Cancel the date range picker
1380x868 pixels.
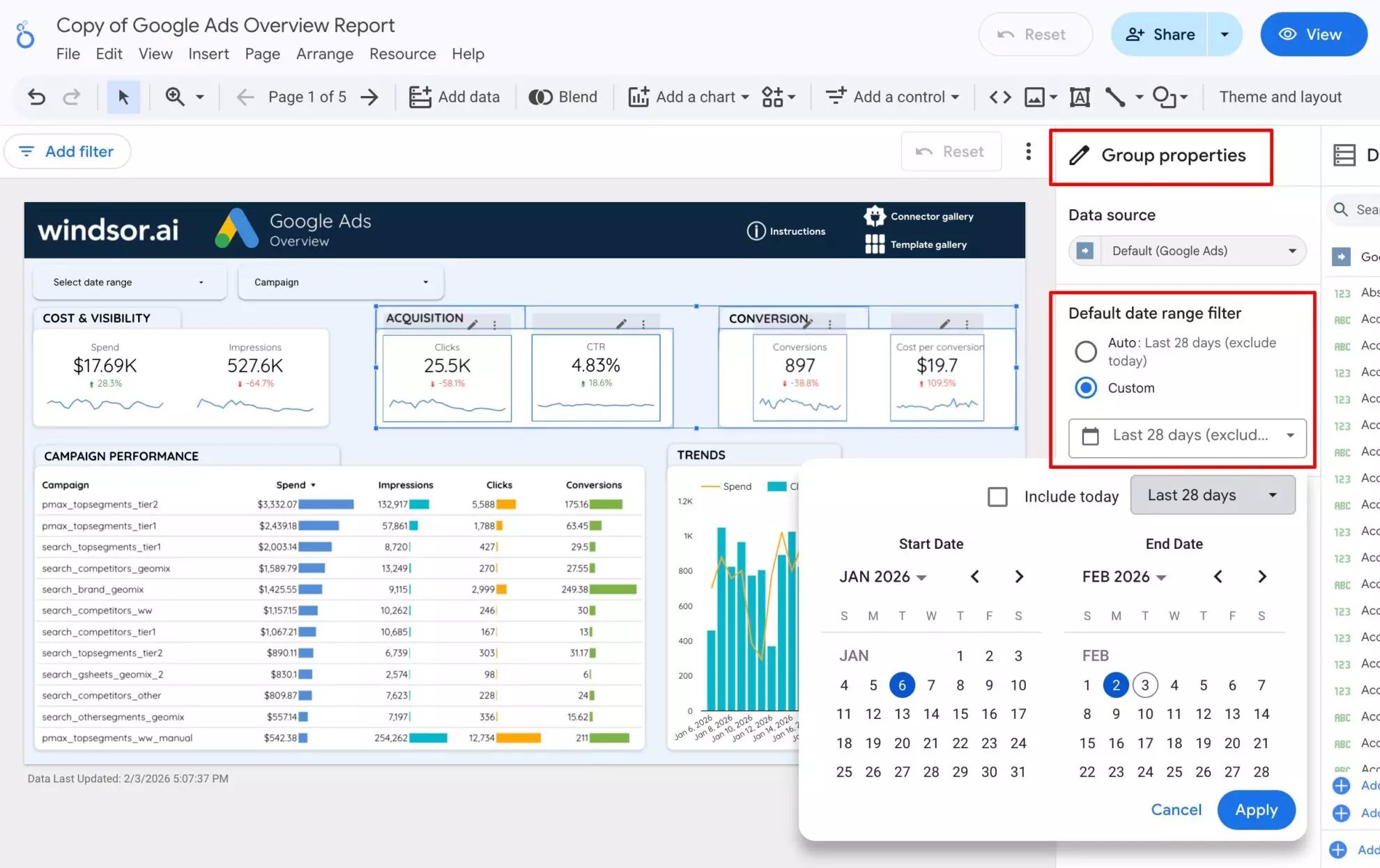(x=1176, y=809)
